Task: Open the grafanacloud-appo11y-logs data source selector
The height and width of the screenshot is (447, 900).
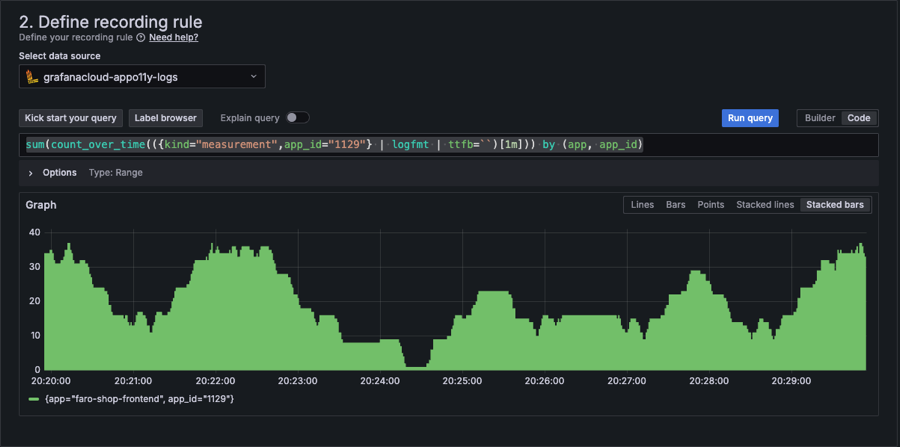Action: pos(142,76)
